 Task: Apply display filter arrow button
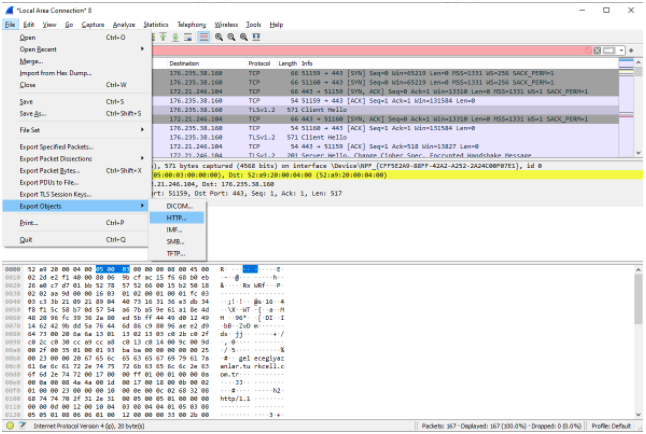coord(609,50)
